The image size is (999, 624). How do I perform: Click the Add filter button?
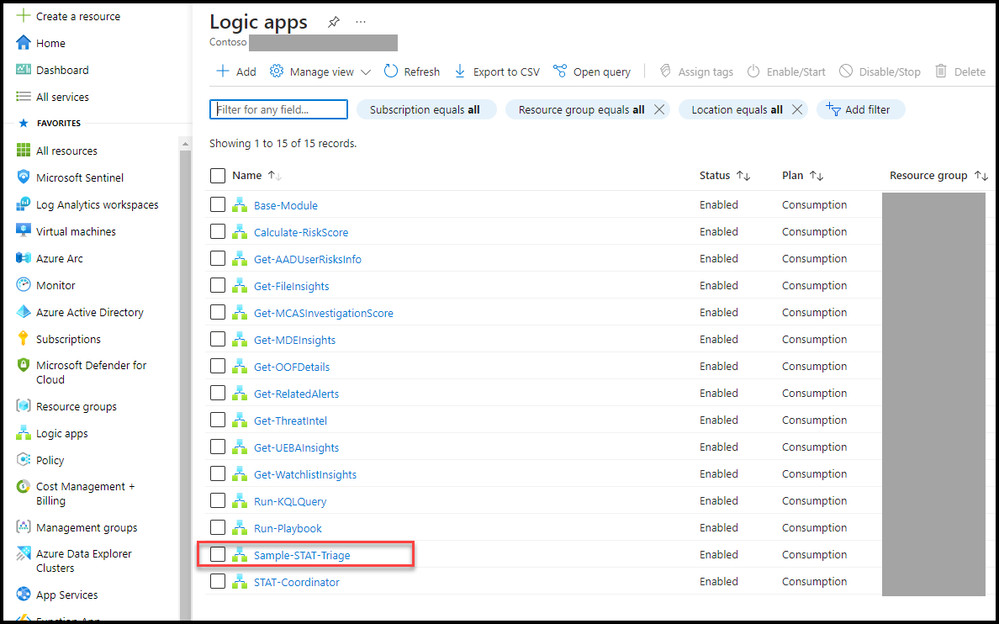[x=860, y=110]
